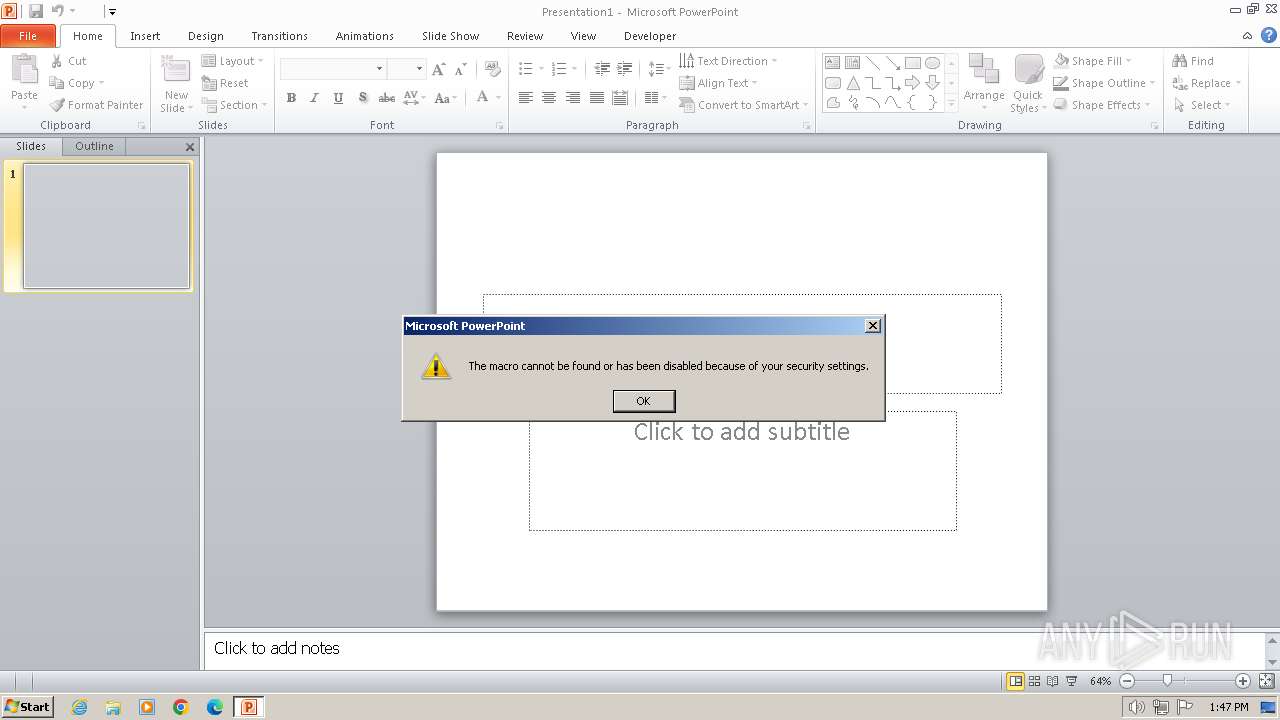This screenshot has width=1280, height=720.
Task: Select slide 1 thumbnail
Action: [106, 226]
